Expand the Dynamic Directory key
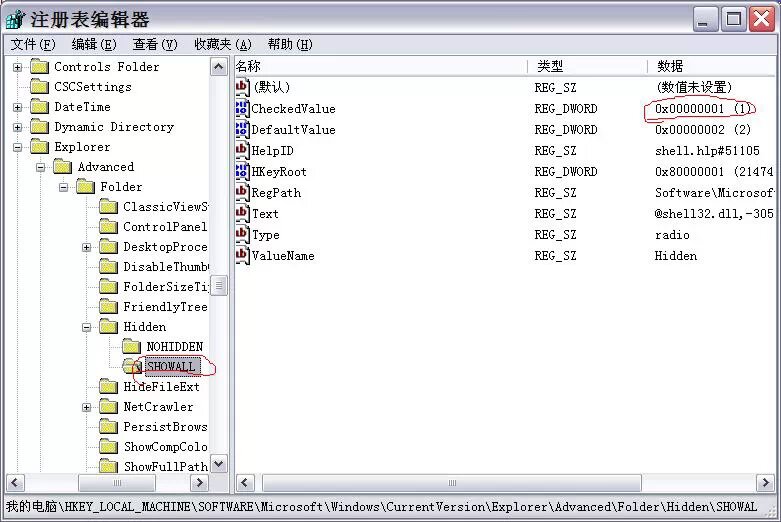 coord(17,127)
